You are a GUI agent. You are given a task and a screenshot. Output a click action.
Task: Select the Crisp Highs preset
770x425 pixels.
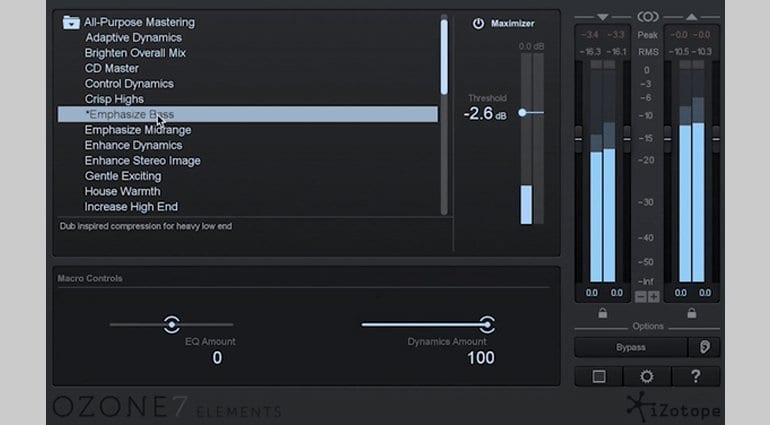point(114,99)
